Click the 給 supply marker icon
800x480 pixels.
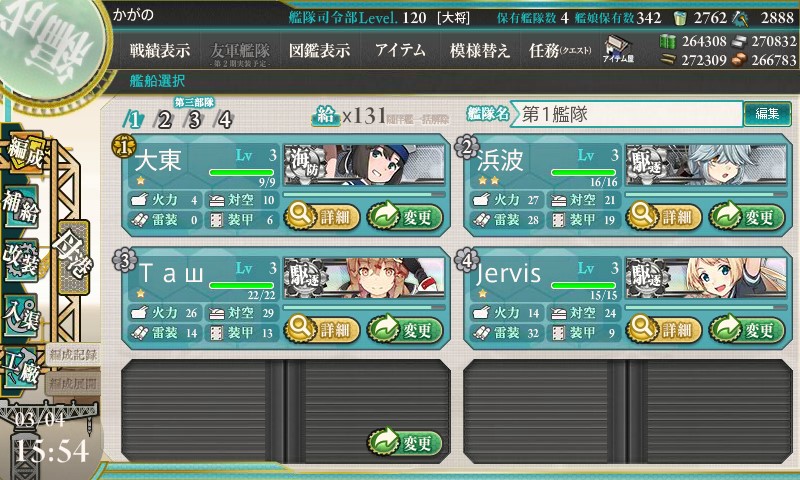(x=326, y=116)
